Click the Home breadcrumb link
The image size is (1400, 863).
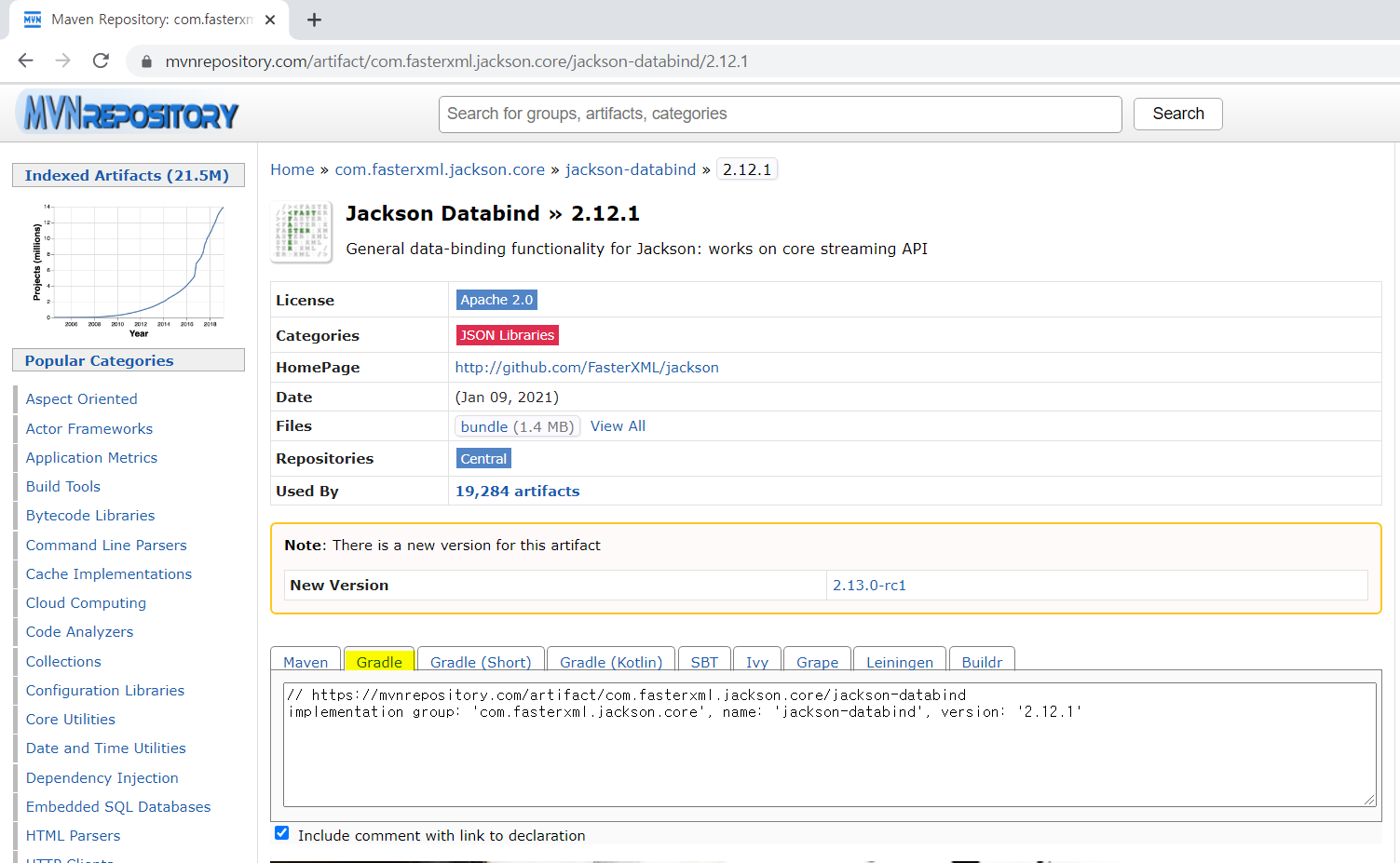(292, 169)
